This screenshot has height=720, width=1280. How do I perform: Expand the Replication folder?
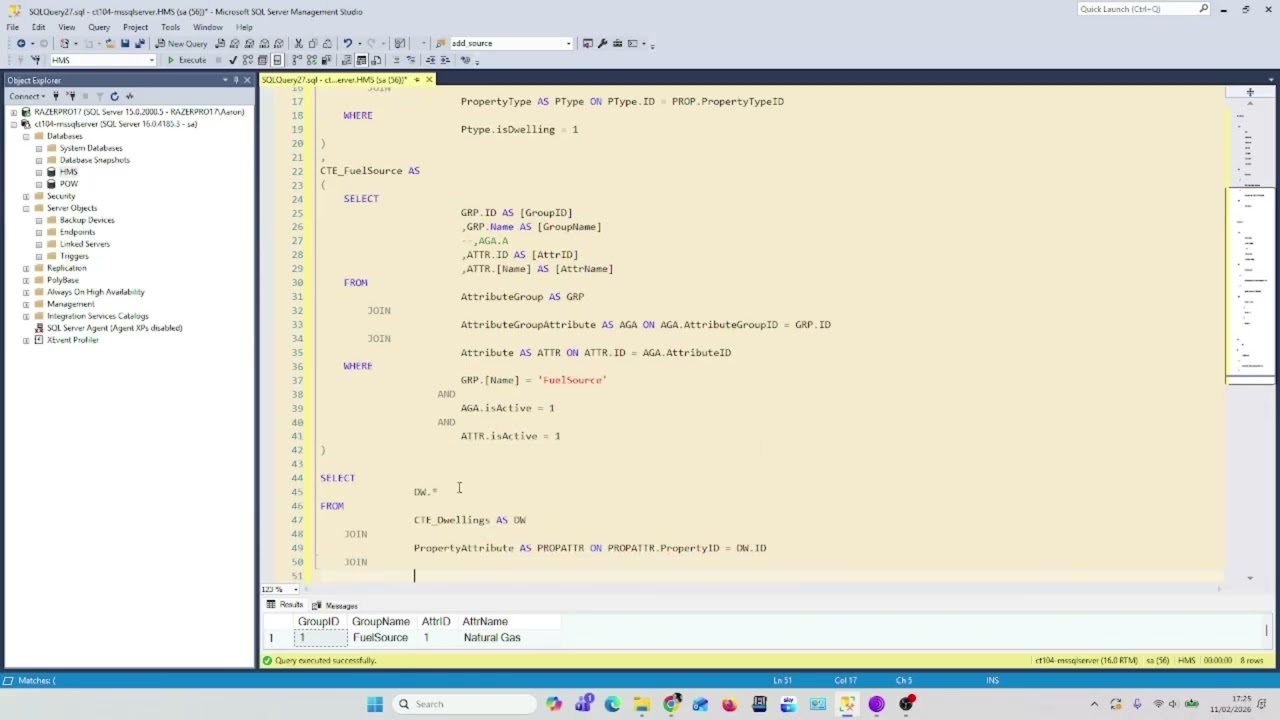pos(26,268)
